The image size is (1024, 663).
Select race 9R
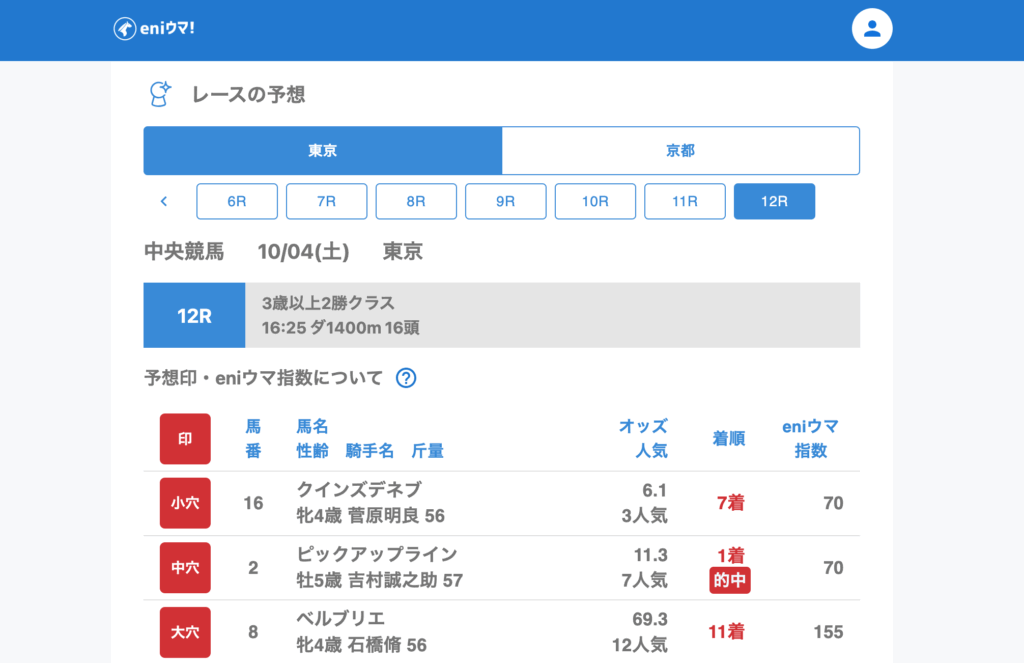pyautogui.click(x=505, y=201)
